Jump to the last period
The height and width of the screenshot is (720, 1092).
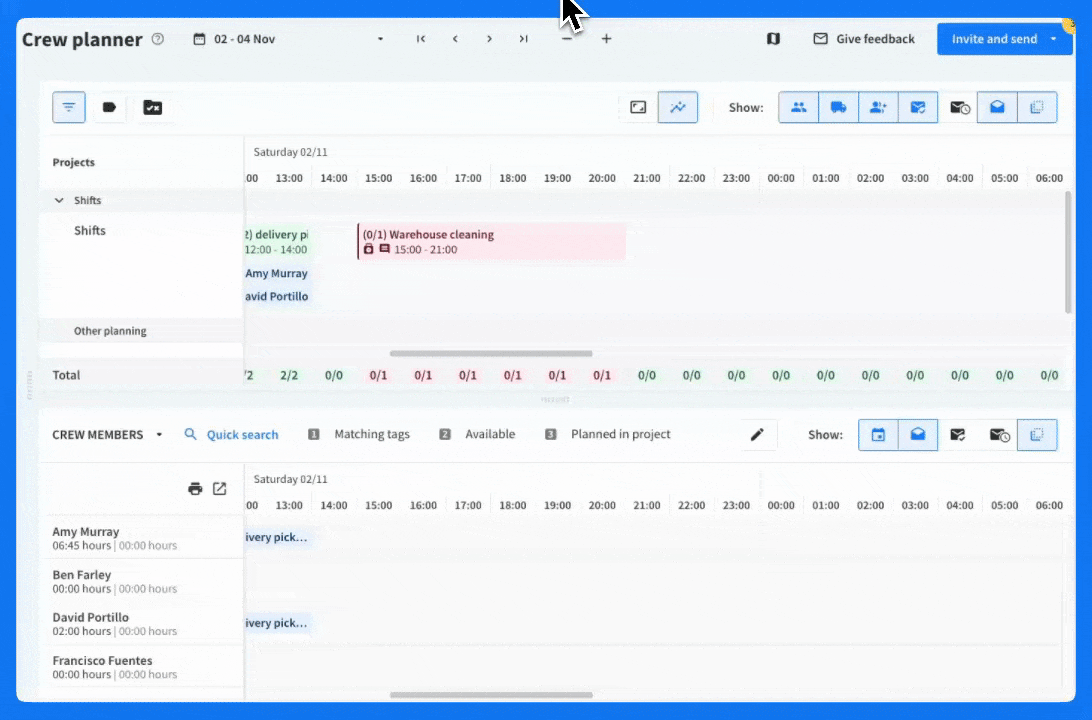click(x=524, y=39)
